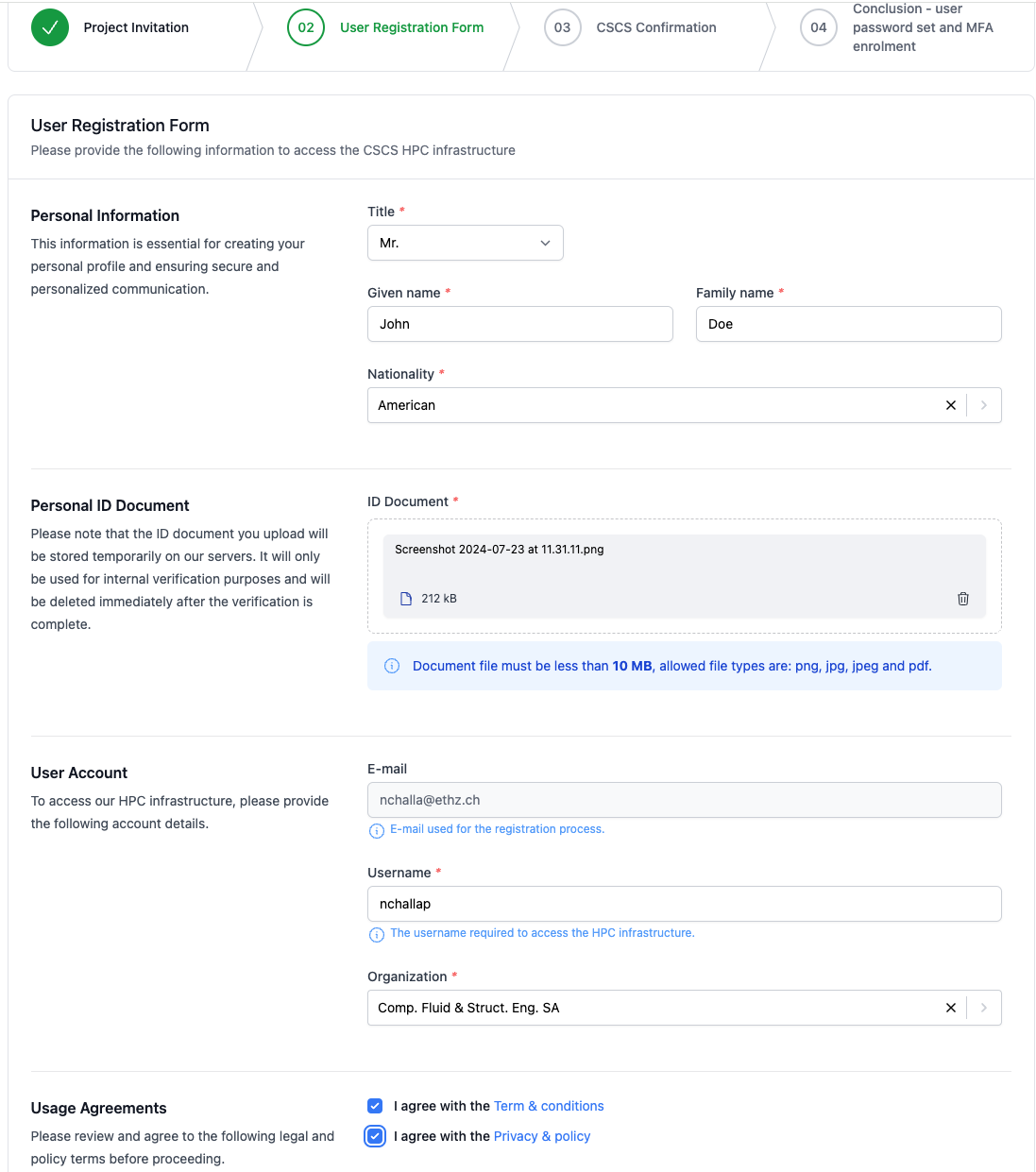Go to the User Registration Form step
Image resolution: width=1036 pixels, height=1172 pixels.
coord(411,27)
